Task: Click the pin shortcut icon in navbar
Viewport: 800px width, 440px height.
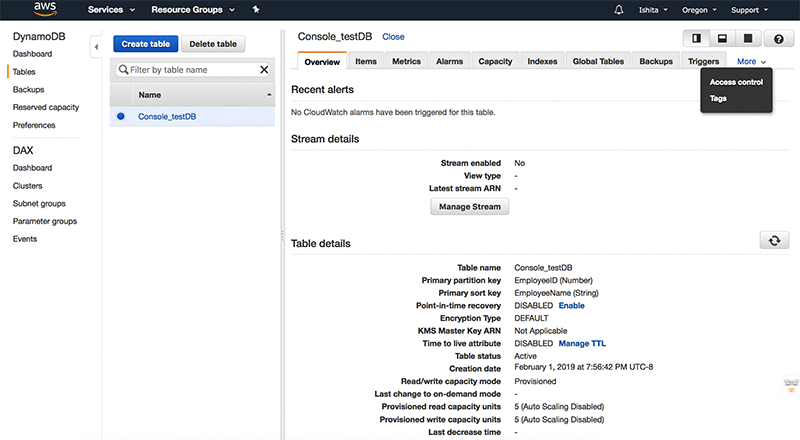Action: click(256, 10)
